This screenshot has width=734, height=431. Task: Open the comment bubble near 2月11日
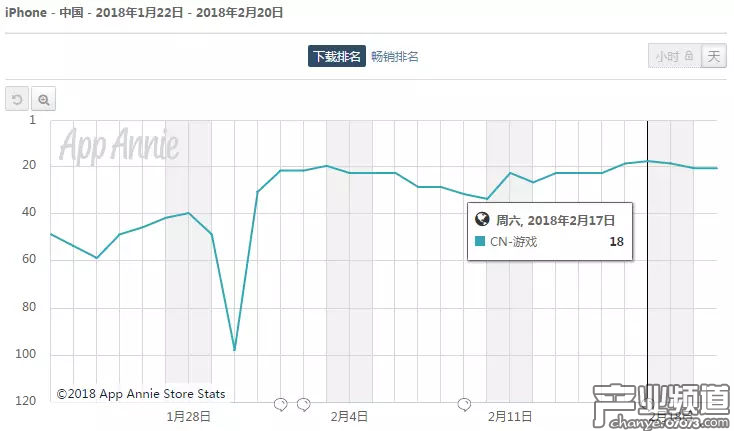pyautogui.click(x=465, y=404)
